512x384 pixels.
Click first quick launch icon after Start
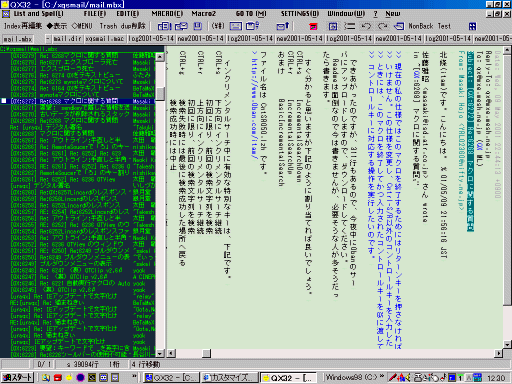coord(46,378)
